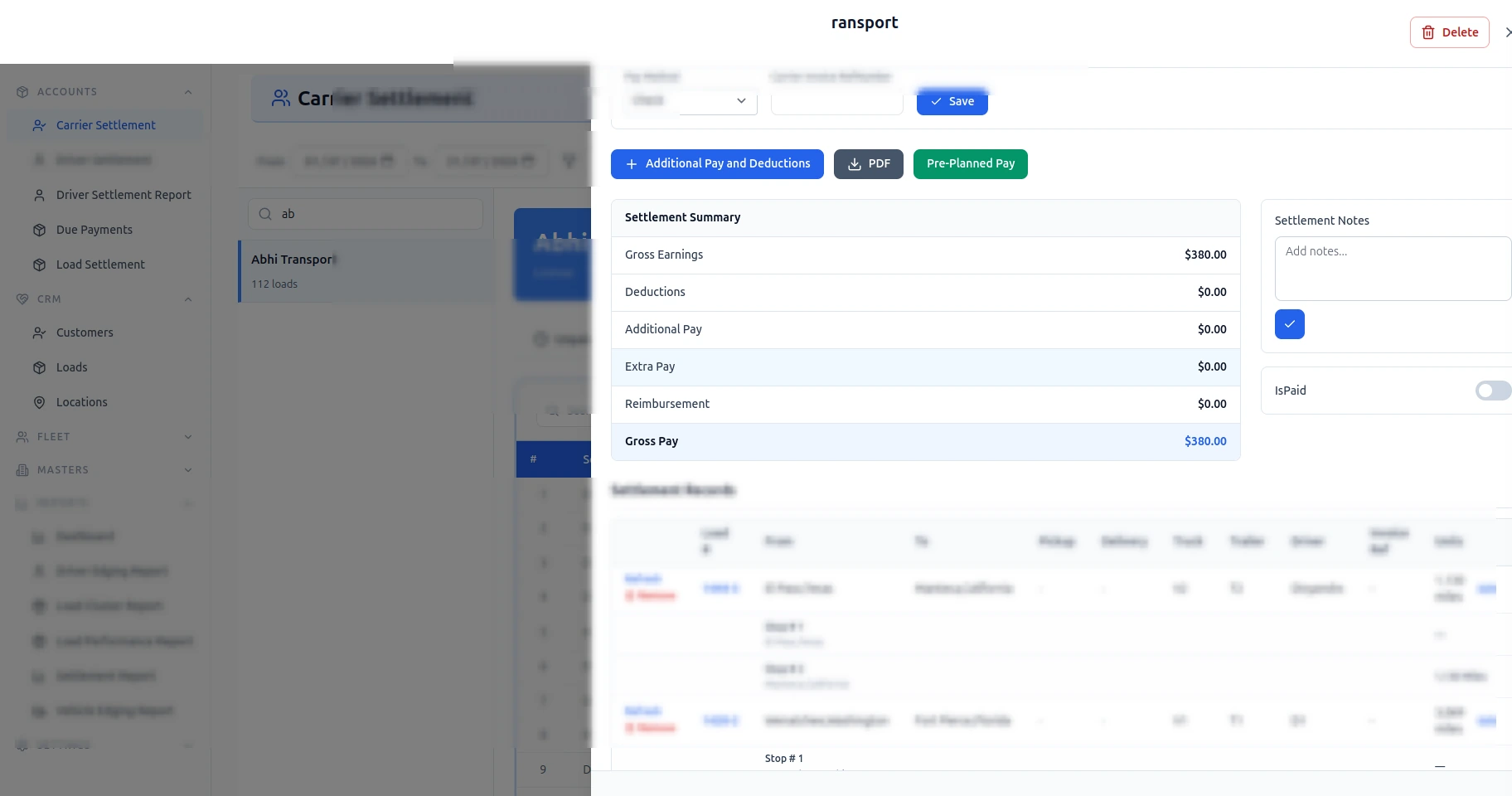The image size is (1512, 796).
Task: Click the arrow icon next to Delete
Action: (1507, 32)
